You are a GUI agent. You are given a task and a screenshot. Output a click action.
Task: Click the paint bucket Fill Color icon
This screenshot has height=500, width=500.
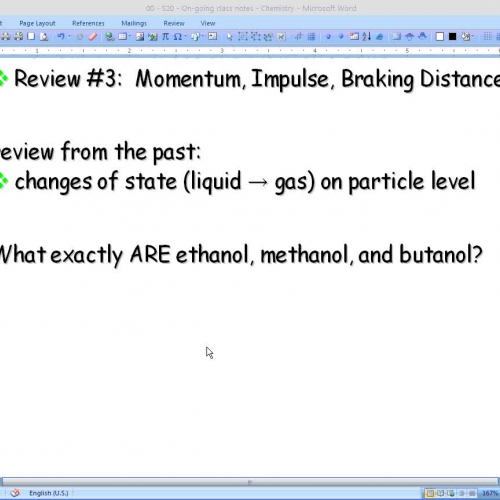pos(465,37)
